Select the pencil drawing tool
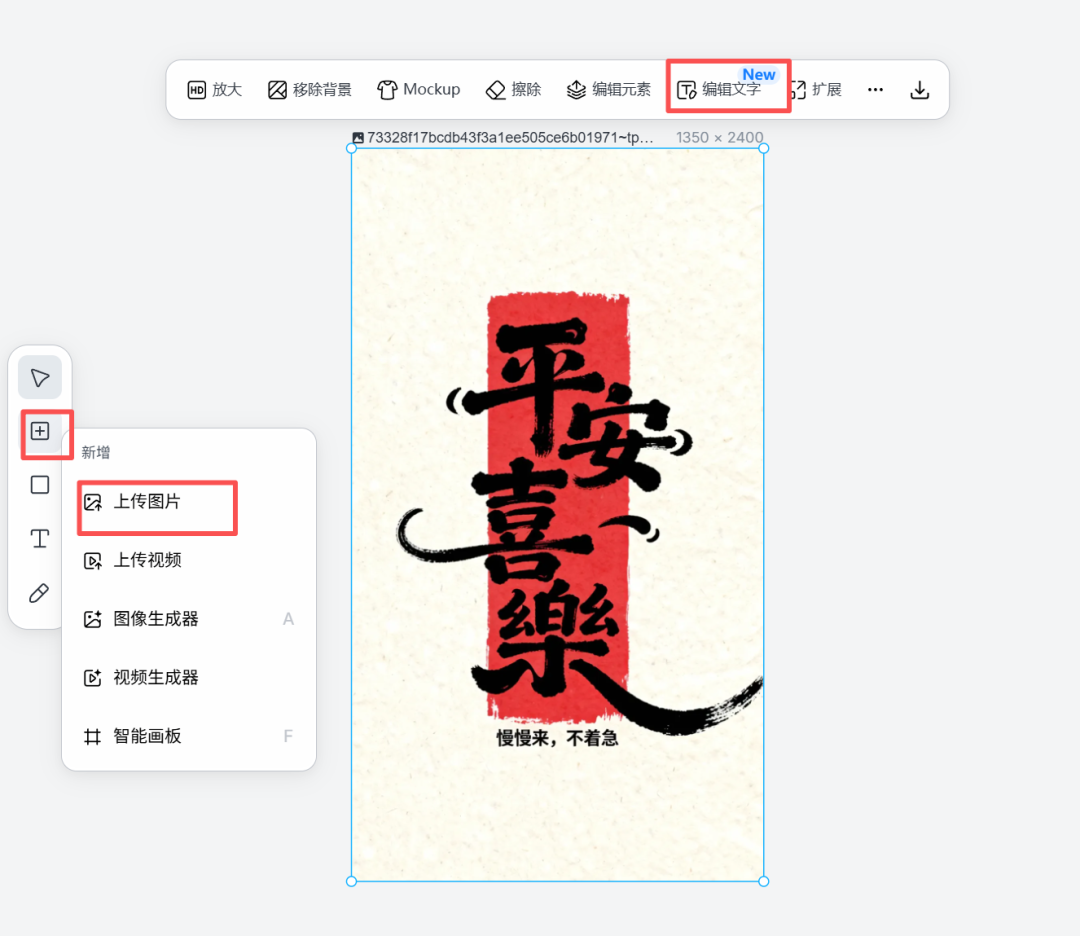The width and height of the screenshot is (1080, 936). pyautogui.click(x=39, y=592)
